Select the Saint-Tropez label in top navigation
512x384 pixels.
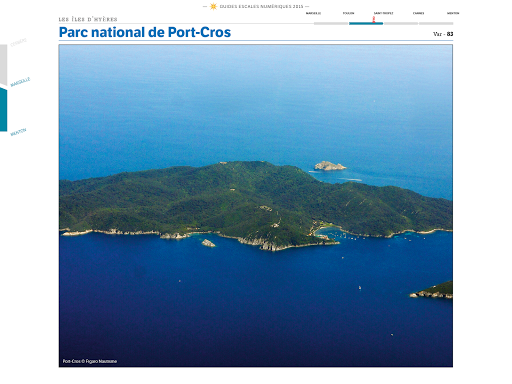(383, 13)
